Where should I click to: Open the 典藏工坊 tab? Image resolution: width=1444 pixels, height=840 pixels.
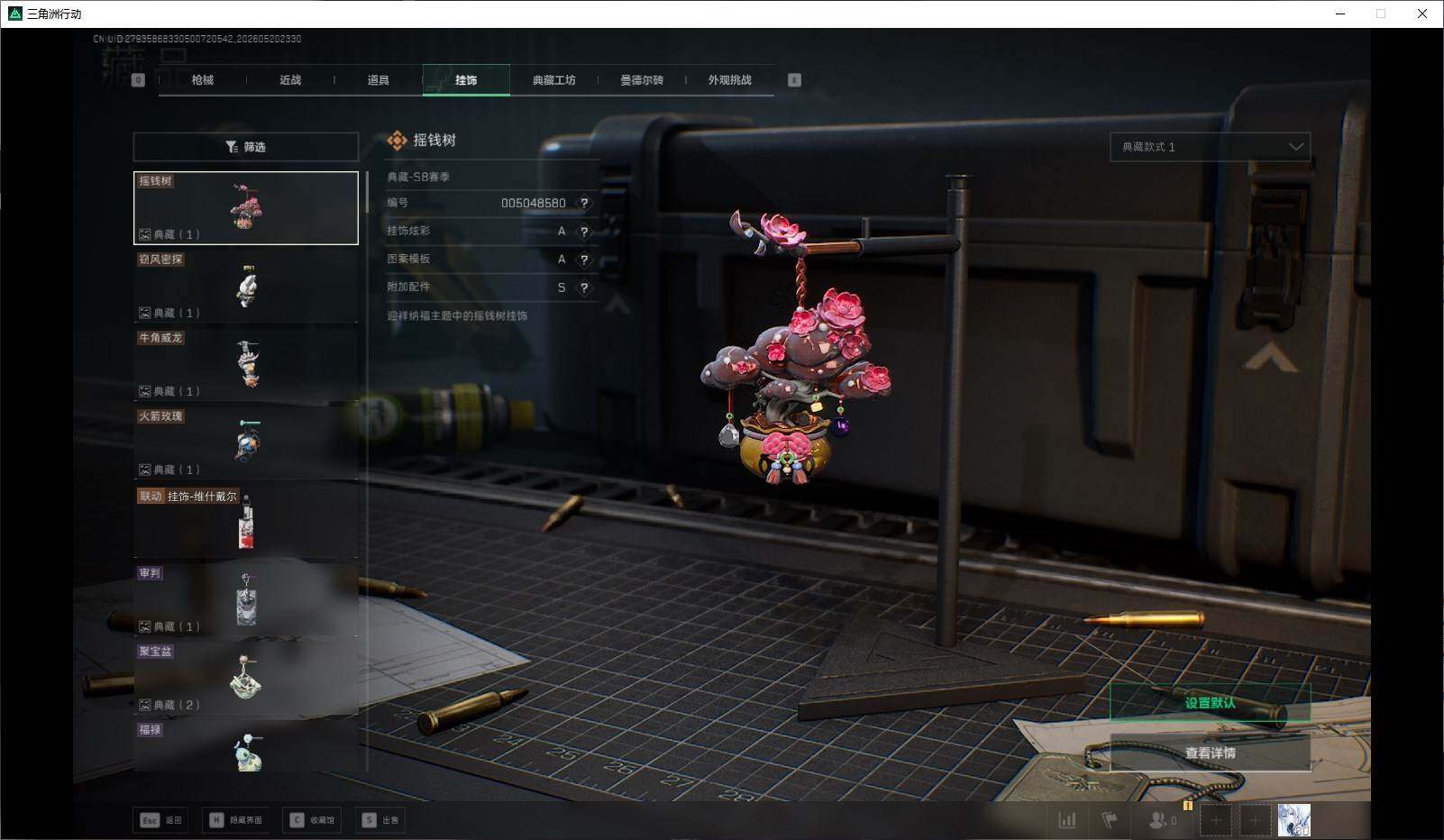tap(553, 80)
